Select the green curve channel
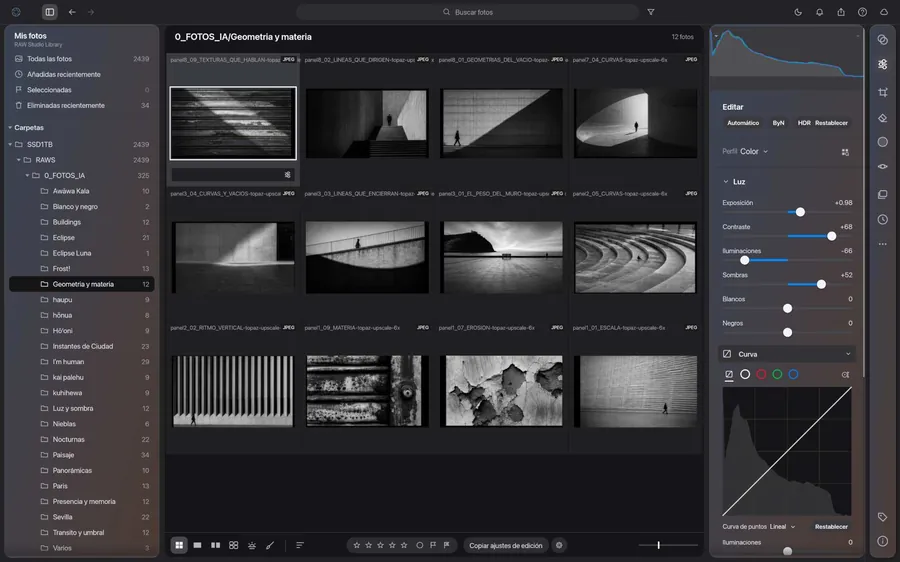Screen dimensions: 900x562 [777, 374]
